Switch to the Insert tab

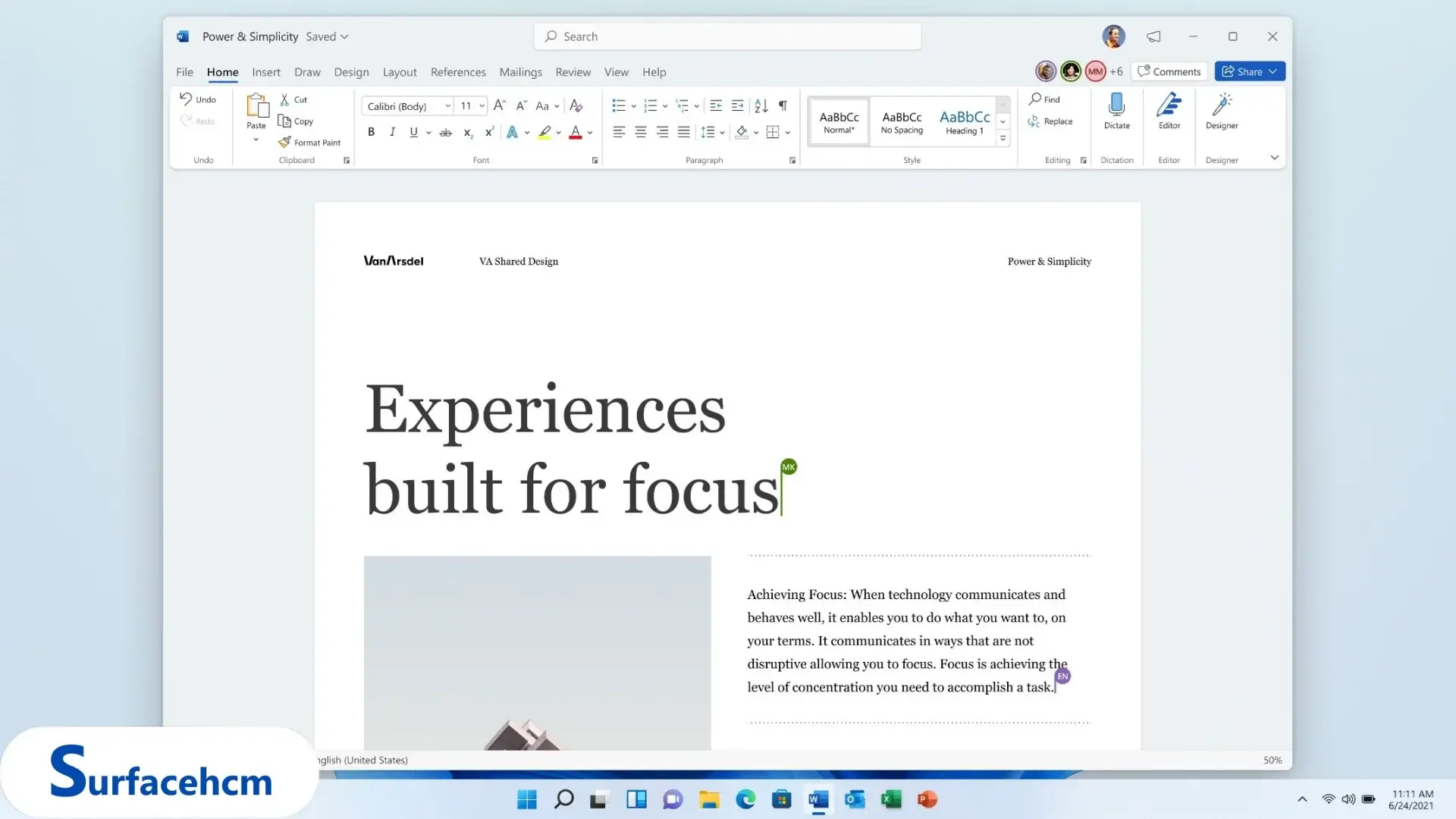click(x=266, y=72)
